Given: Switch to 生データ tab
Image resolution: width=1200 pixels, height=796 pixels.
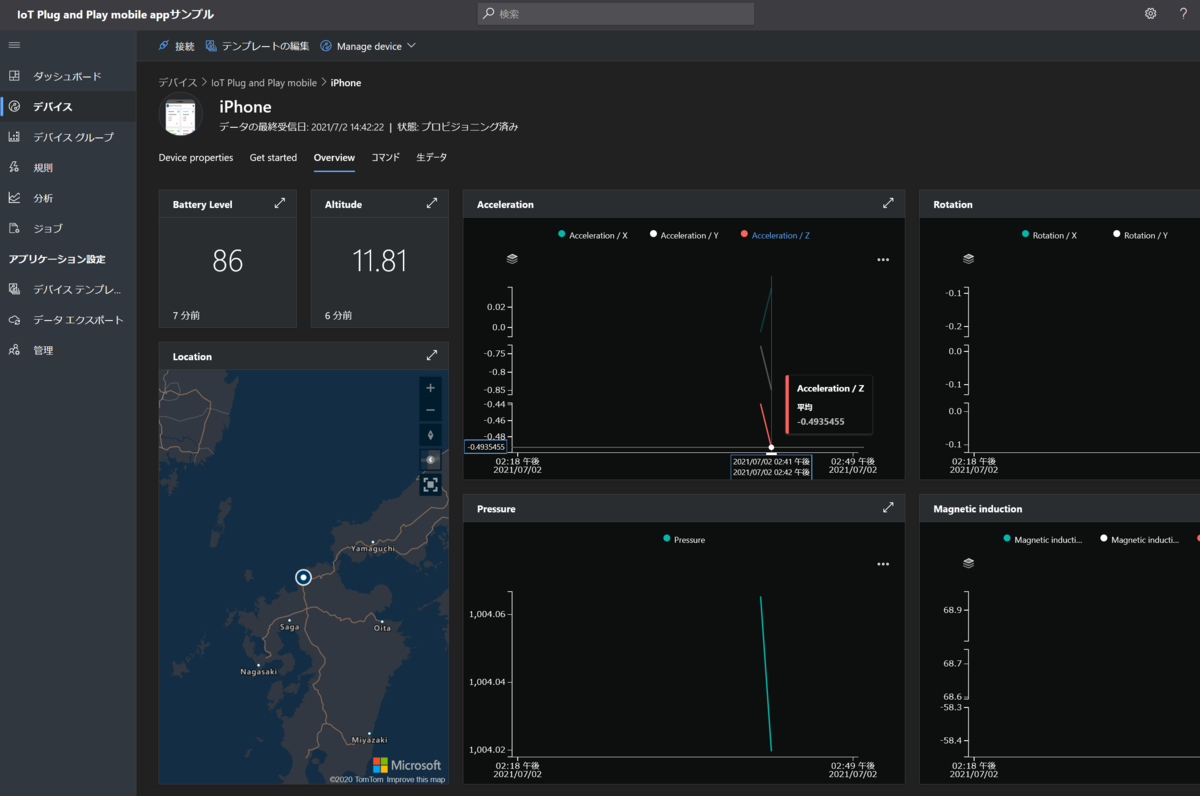Looking at the screenshot, I should pyautogui.click(x=432, y=158).
